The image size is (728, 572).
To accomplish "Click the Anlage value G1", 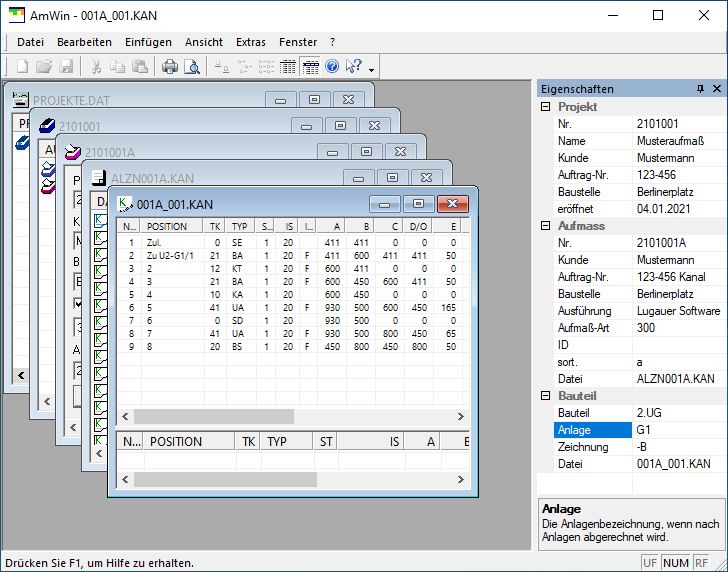I will 643,429.
